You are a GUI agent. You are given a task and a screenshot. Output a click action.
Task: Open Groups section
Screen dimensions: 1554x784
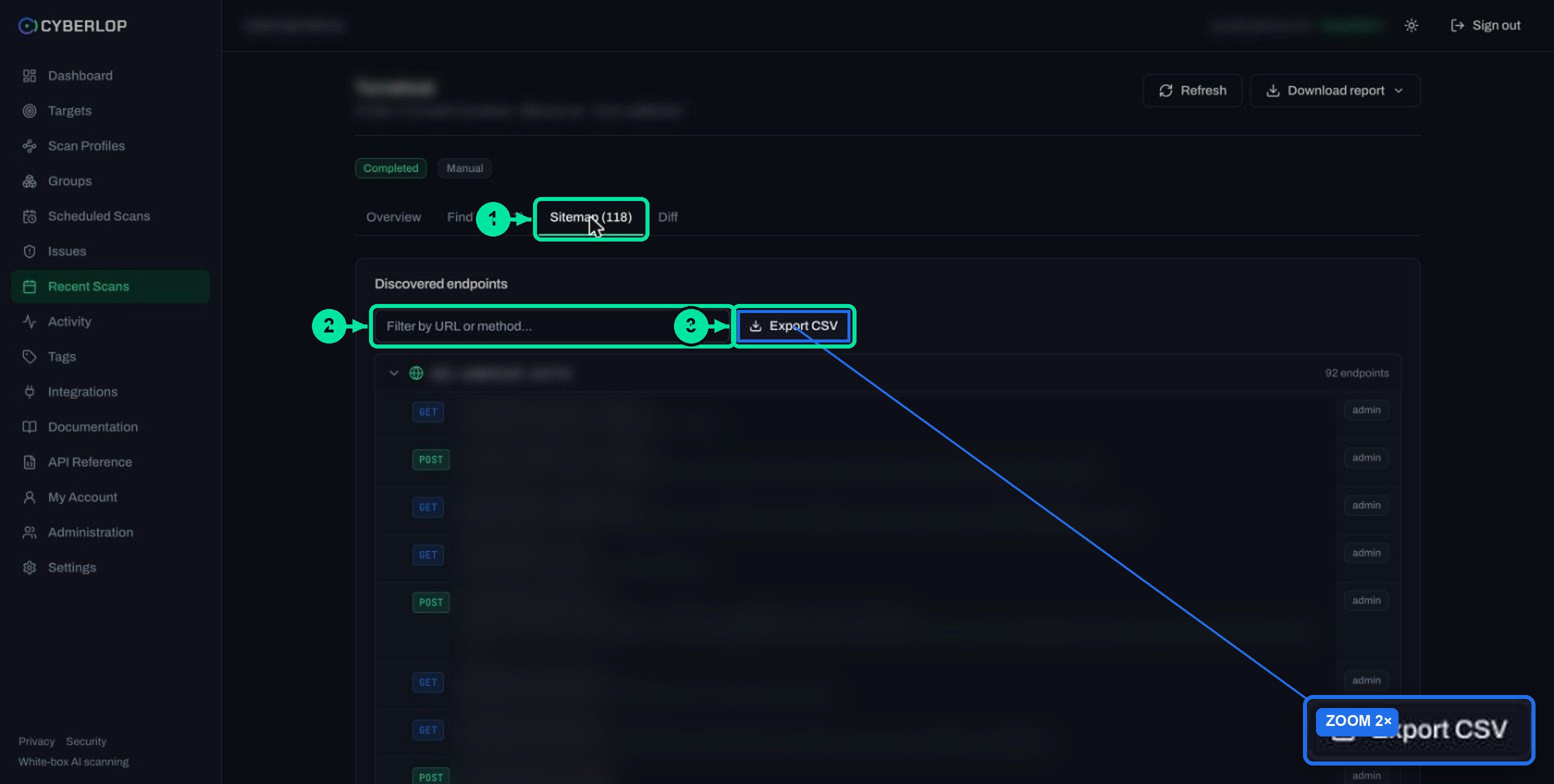[110, 181]
